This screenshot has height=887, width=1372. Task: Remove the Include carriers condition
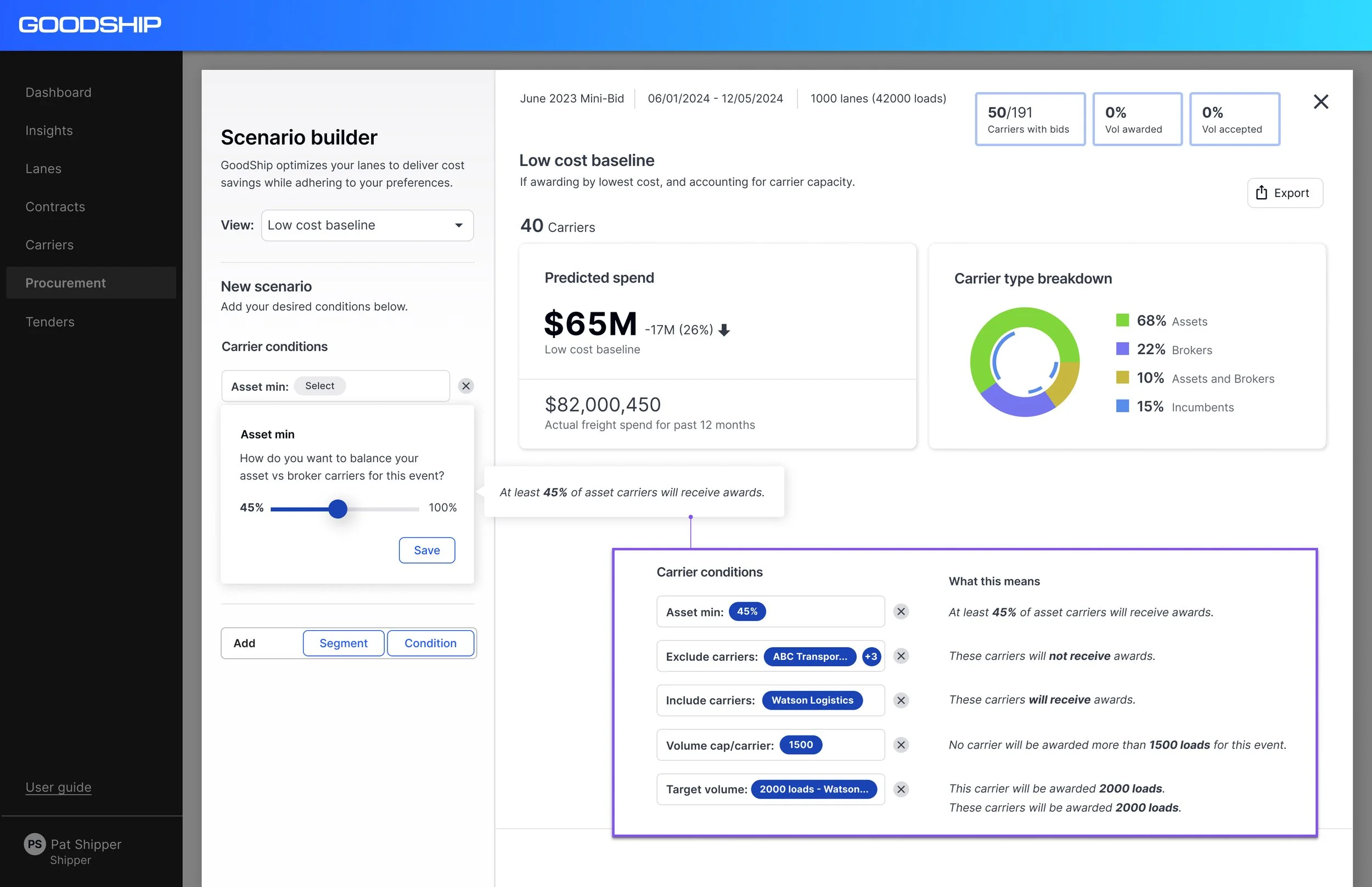tap(901, 700)
